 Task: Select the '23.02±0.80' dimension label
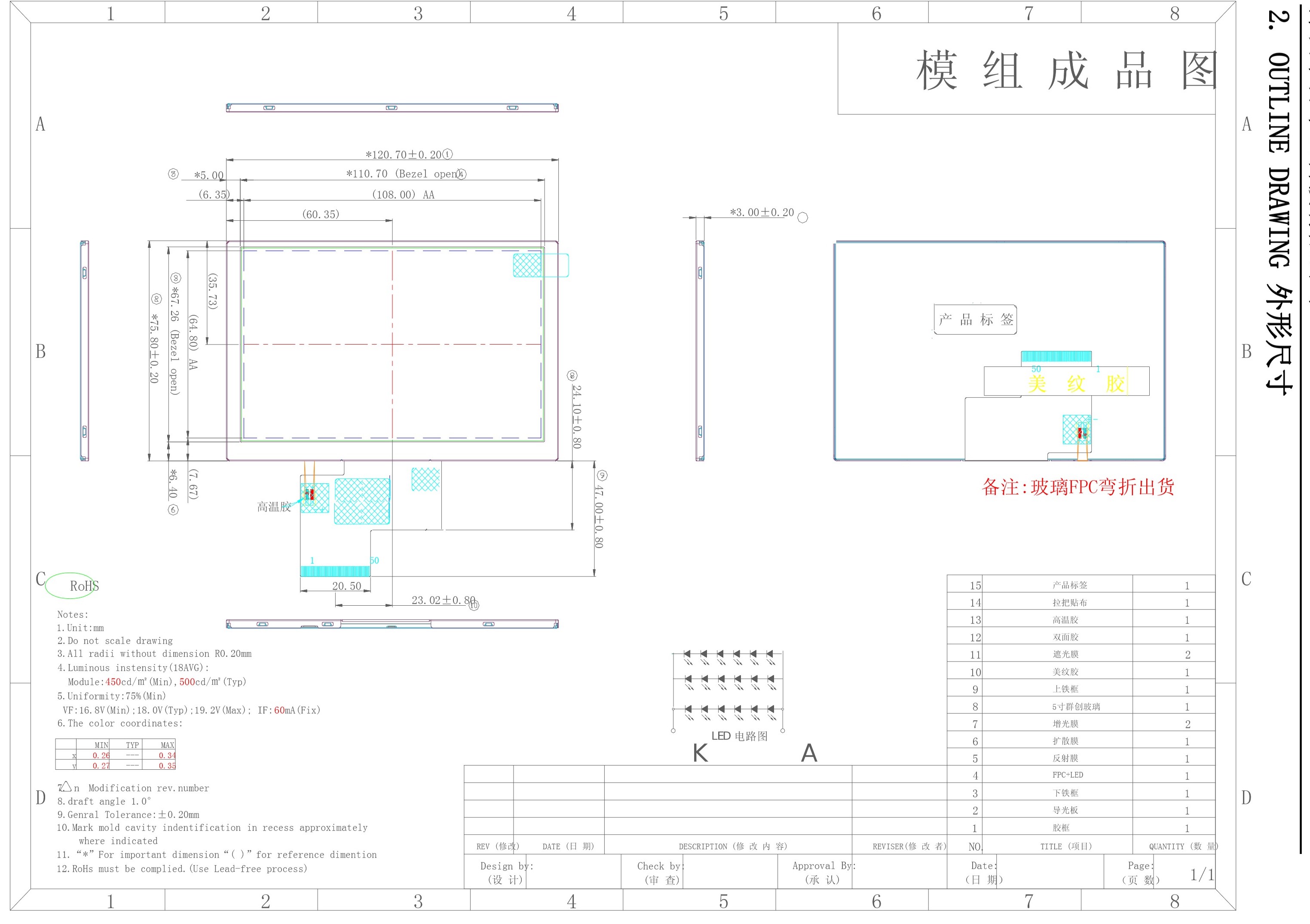click(443, 600)
